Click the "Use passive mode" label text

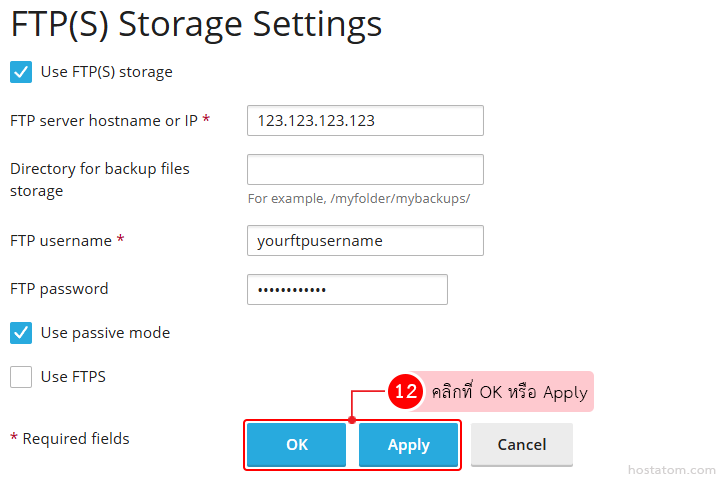(x=105, y=332)
